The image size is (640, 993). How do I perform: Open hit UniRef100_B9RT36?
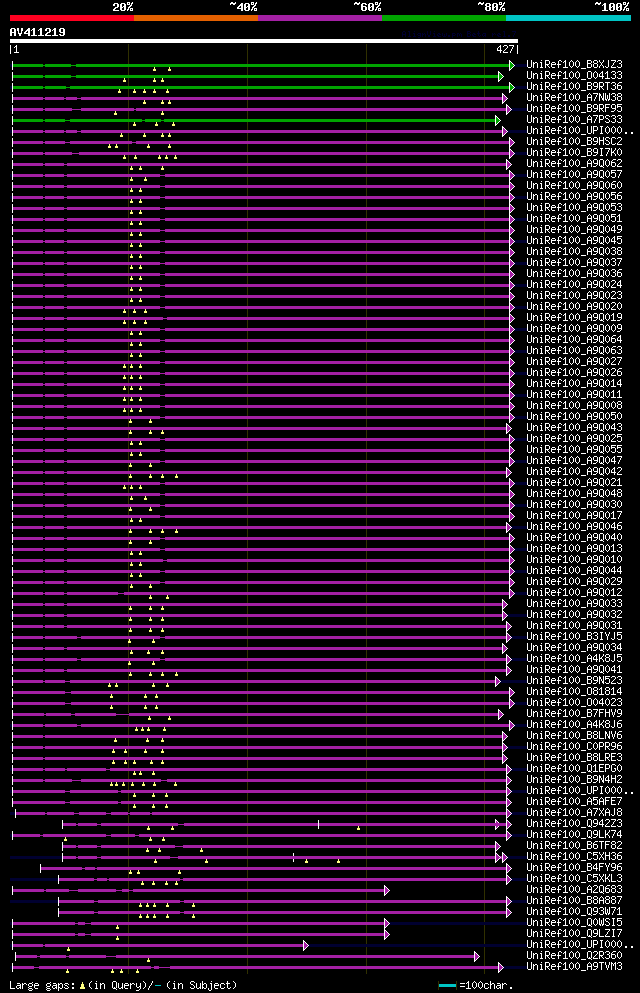click(x=574, y=86)
